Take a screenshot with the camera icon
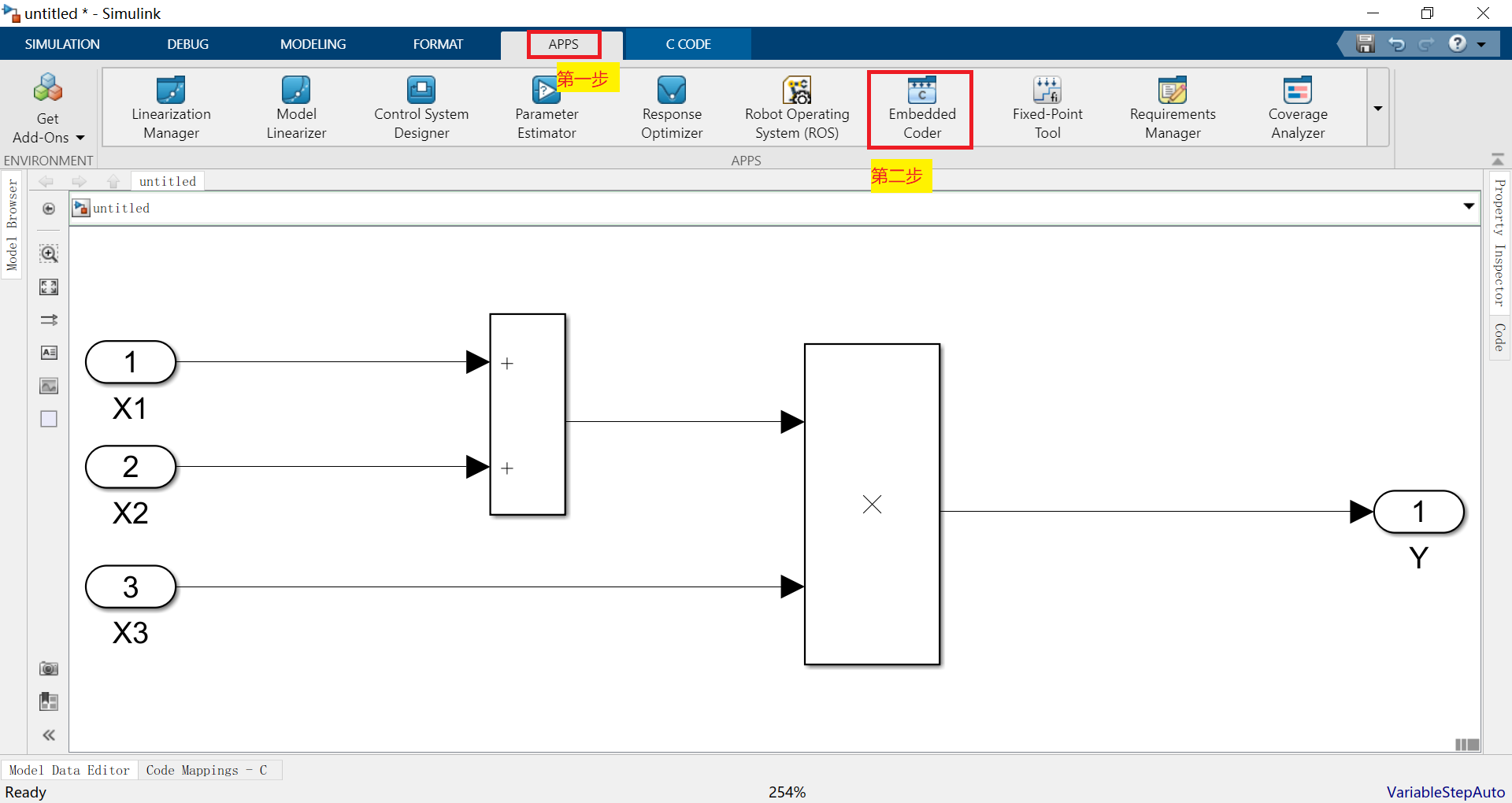The image size is (1512, 803). coord(49,668)
